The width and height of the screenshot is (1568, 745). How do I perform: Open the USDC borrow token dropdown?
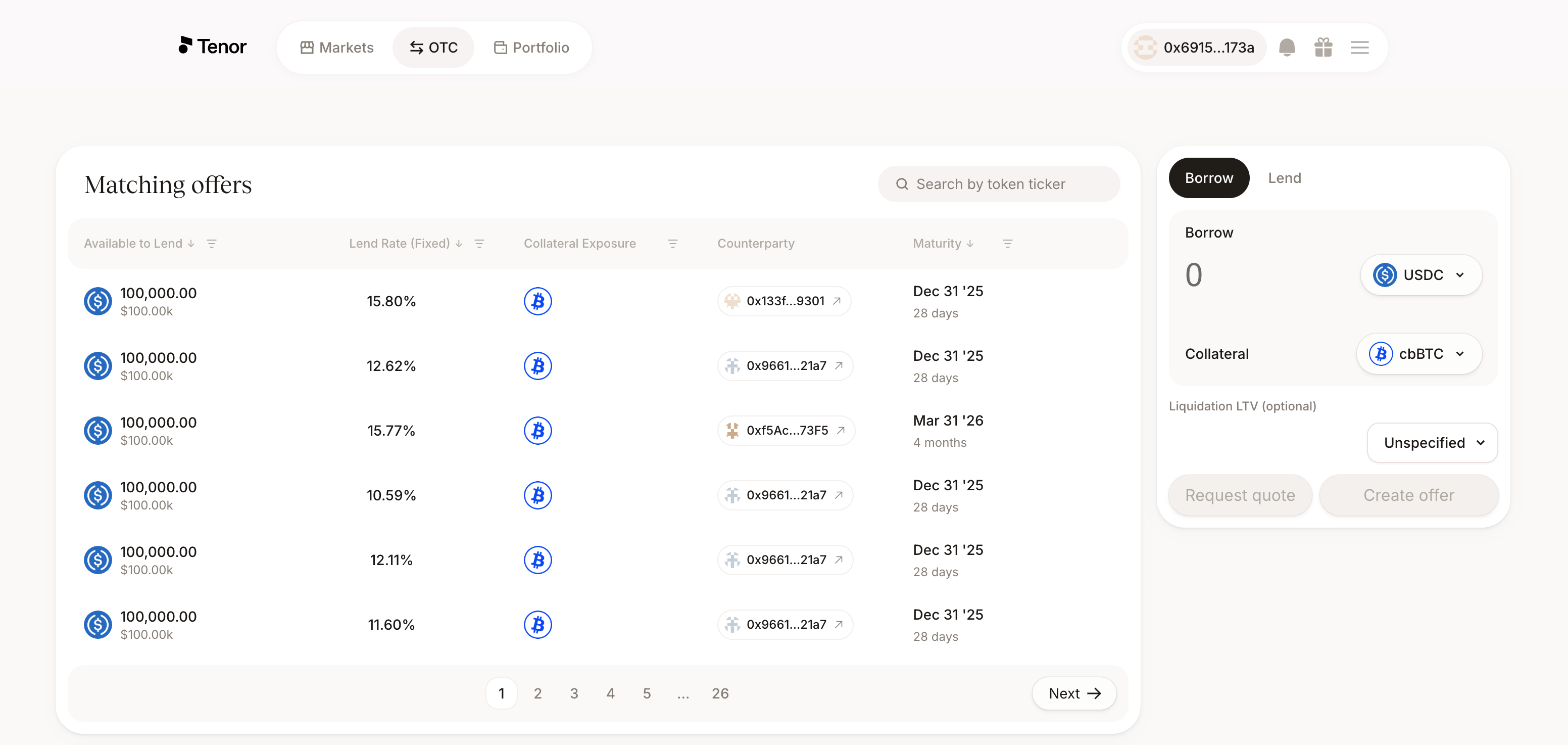tap(1420, 275)
